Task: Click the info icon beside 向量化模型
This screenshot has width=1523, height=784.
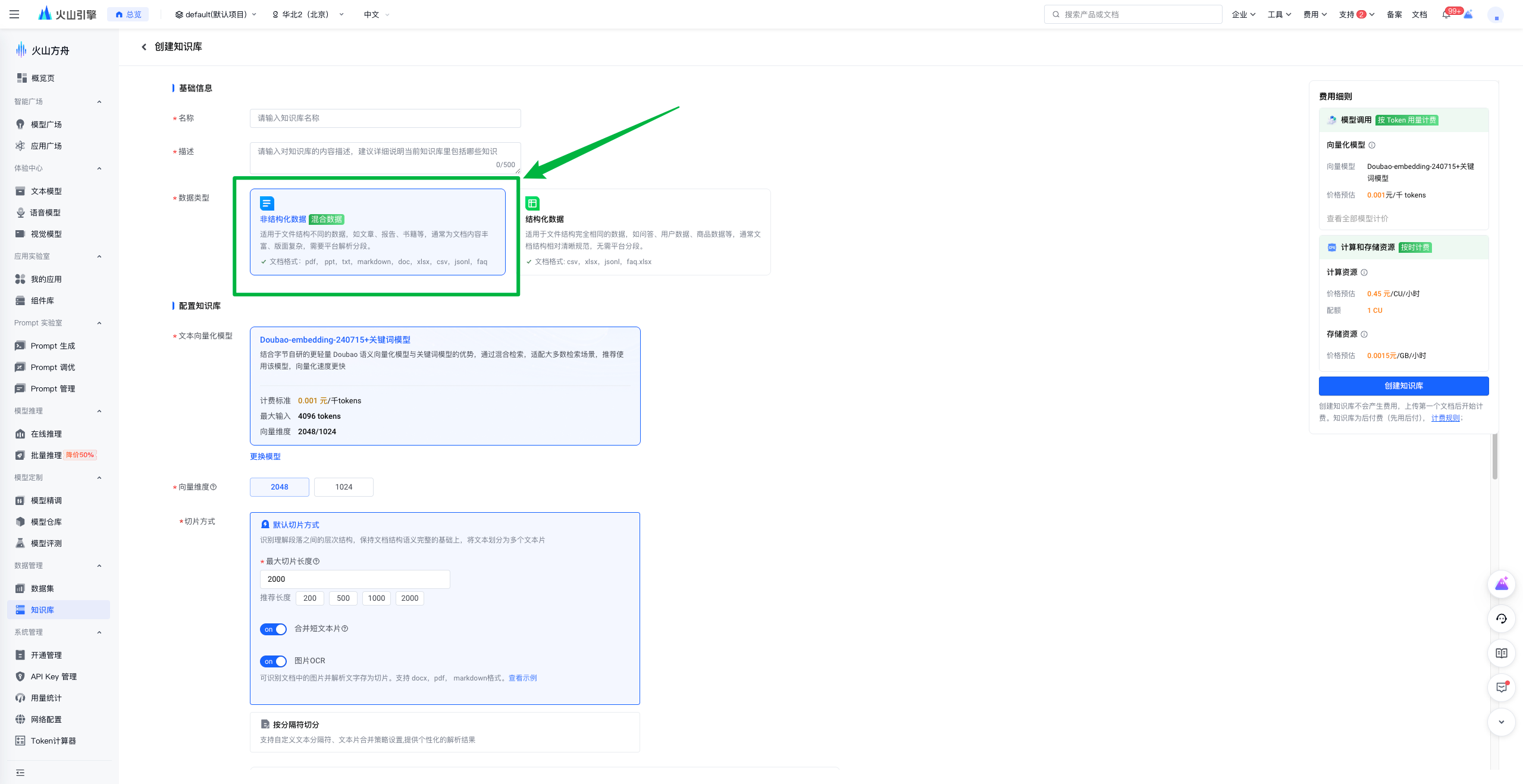Action: pyautogui.click(x=1372, y=145)
